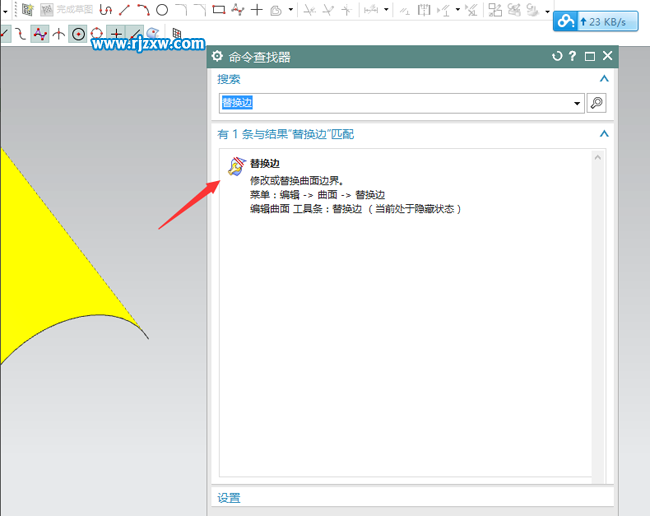
Task: Click the menu path 编辑 -> 曲面 line
Action: coord(318,195)
